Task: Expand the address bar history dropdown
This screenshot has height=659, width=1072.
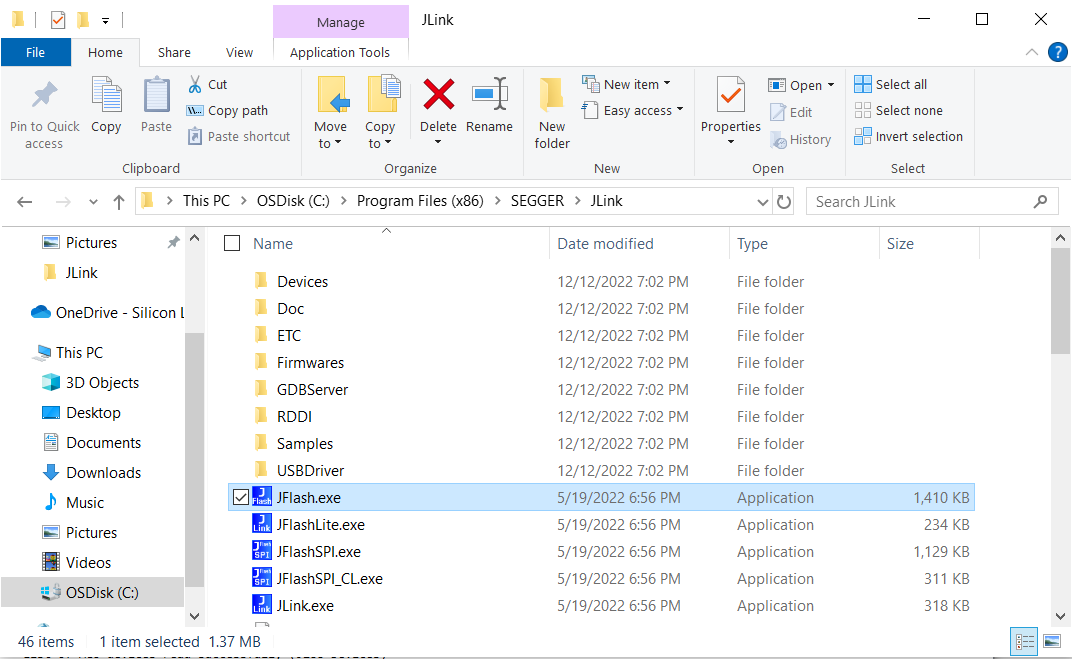Action: point(763,202)
